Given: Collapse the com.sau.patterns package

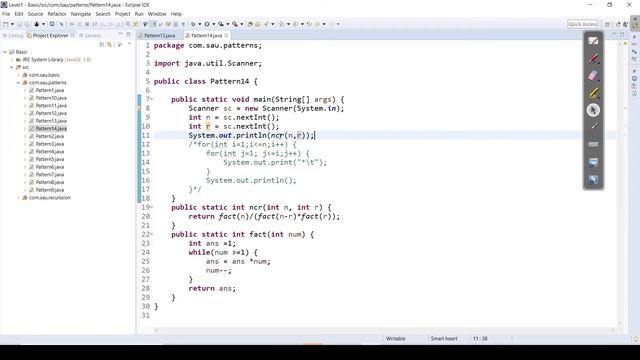Looking at the screenshot, I should coord(18,82).
